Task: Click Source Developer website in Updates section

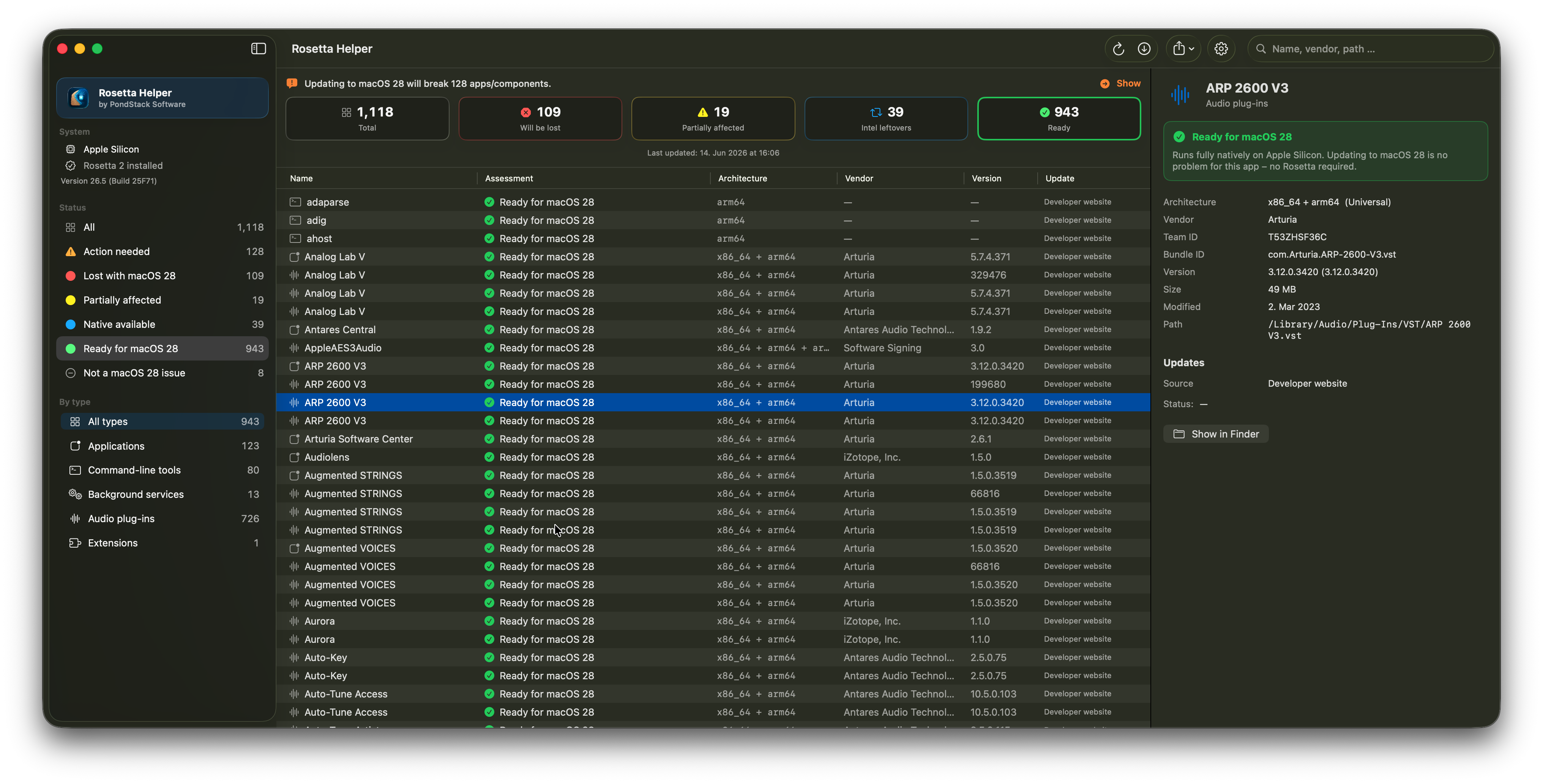Action: 1307,383
